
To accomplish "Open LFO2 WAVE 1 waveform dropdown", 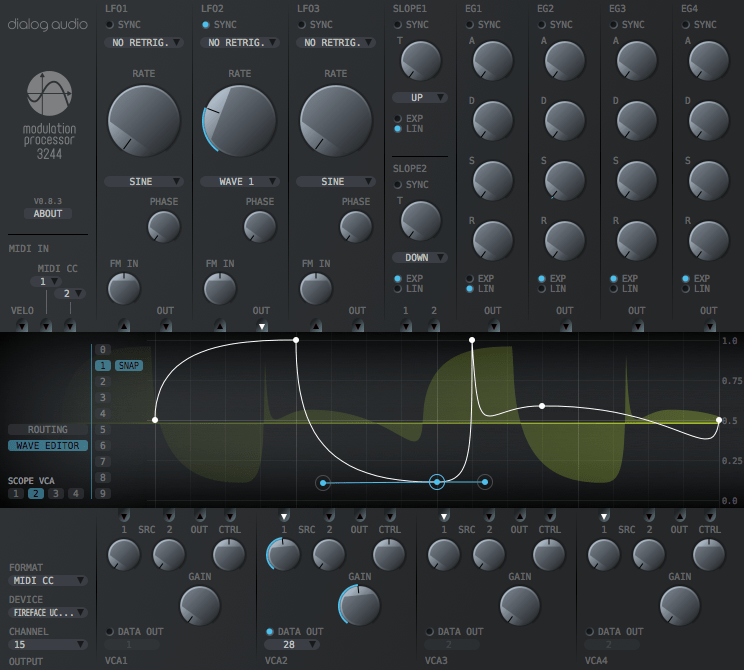I will coord(240,182).
